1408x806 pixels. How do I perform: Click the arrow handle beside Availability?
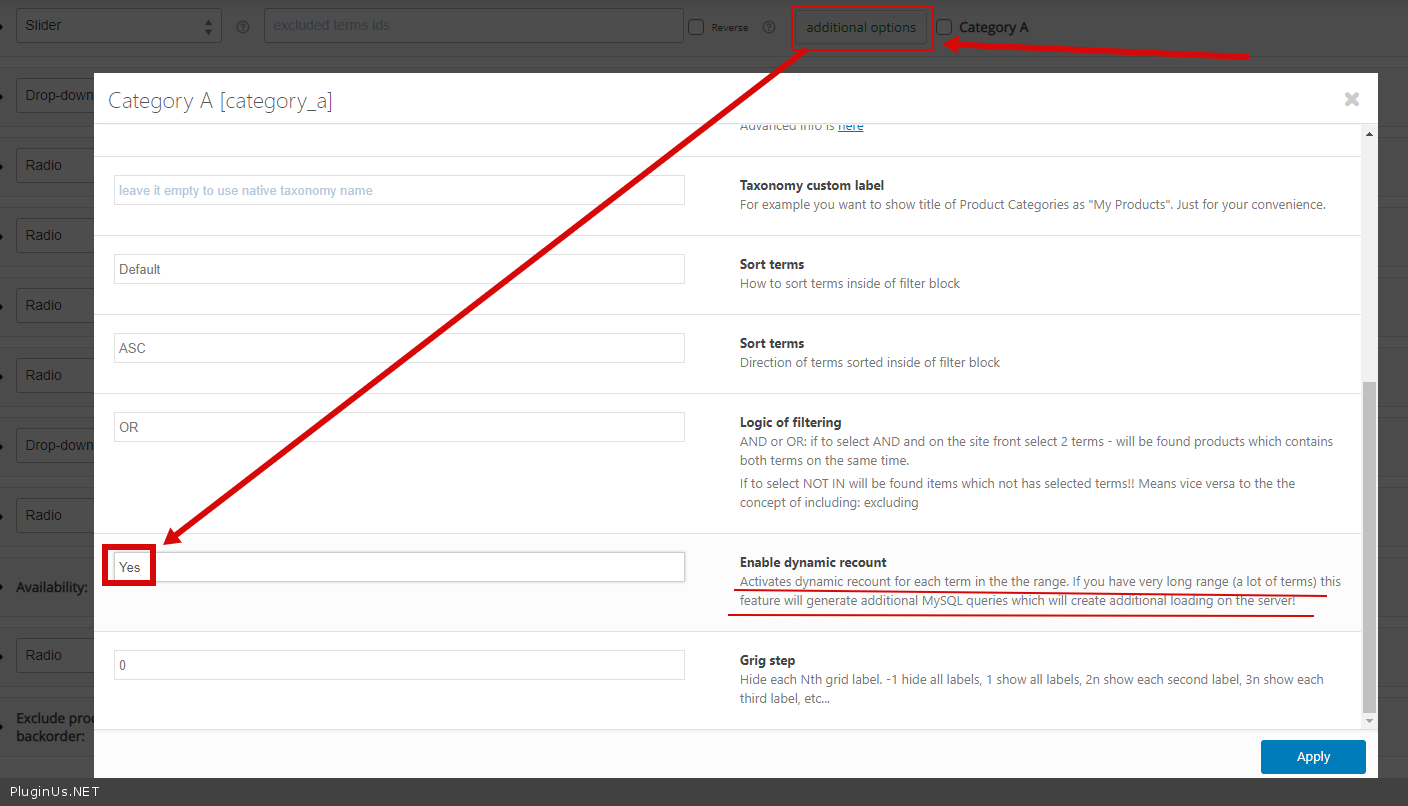click(x=4, y=587)
